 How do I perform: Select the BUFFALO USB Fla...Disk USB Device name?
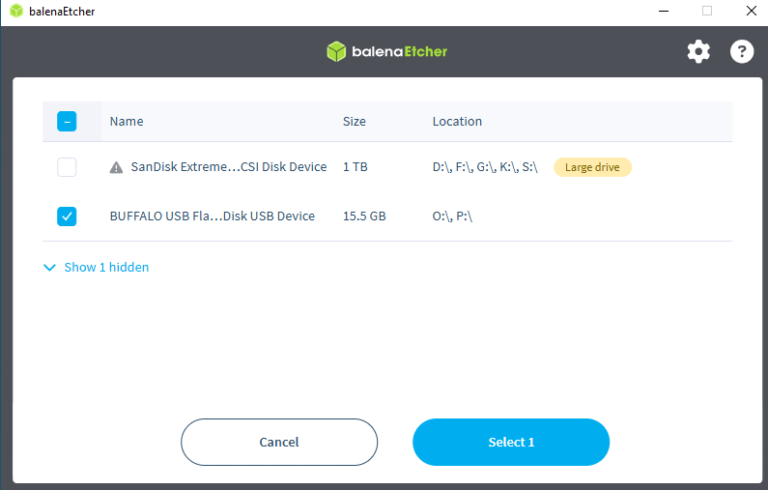(x=212, y=216)
